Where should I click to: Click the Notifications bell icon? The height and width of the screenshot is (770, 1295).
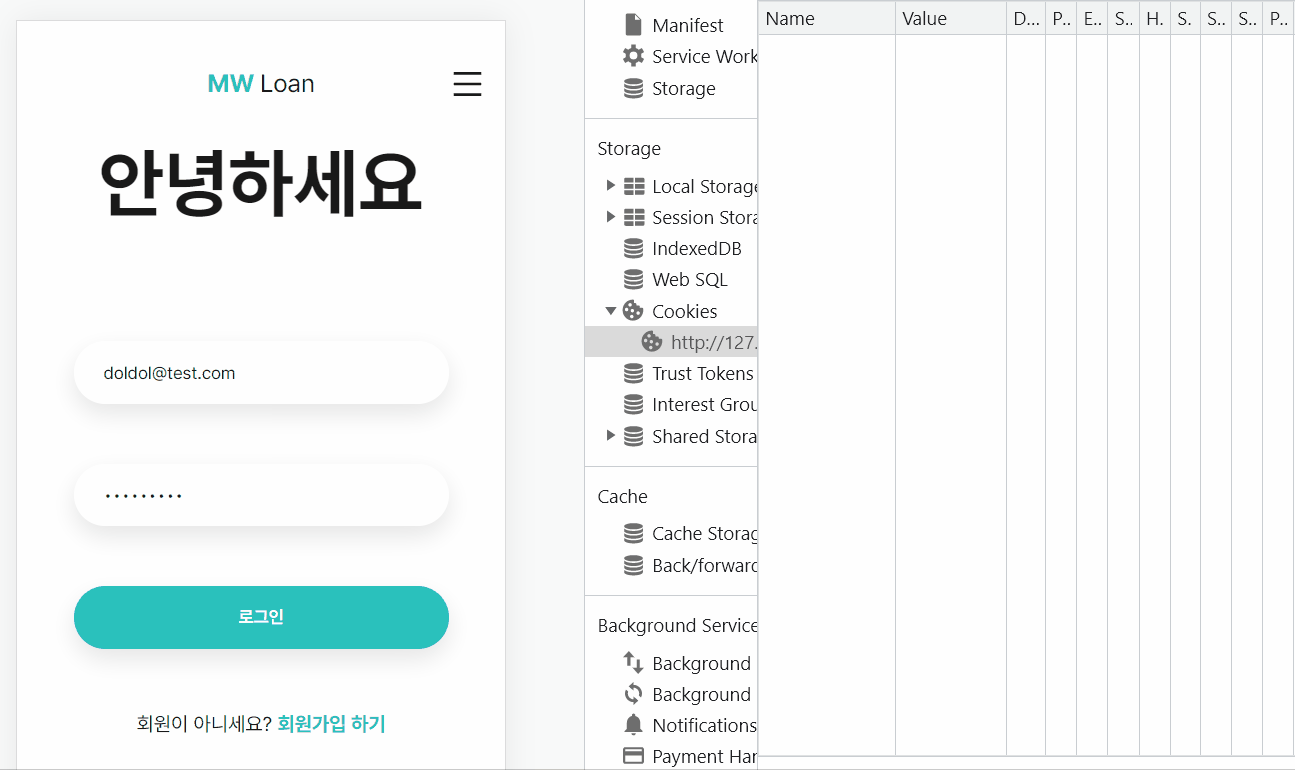point(633,725)
